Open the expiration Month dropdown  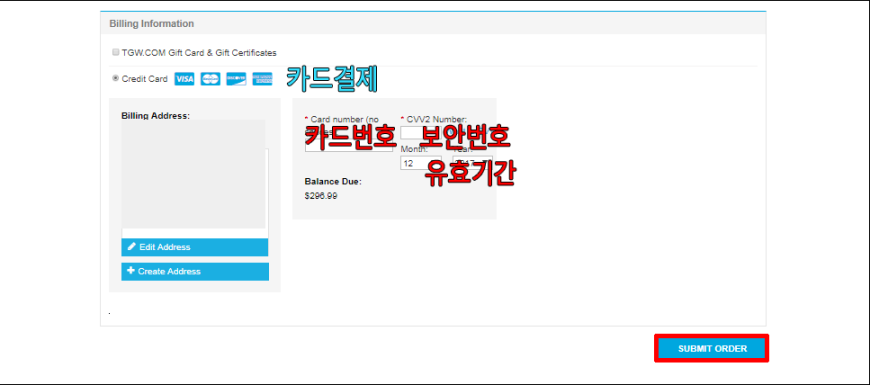click(421, 163)
